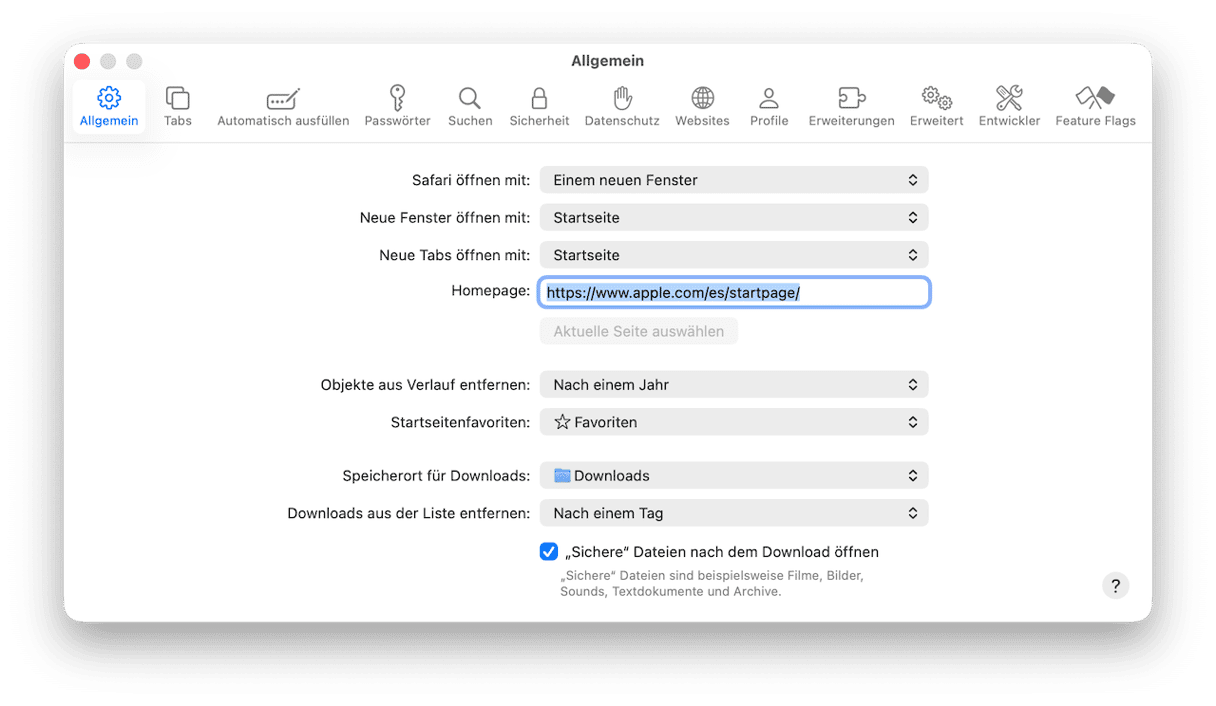Click the Homepage URL field
Image resolution: width=1216 pixels, height=706 pixels.
click(734, 292)
